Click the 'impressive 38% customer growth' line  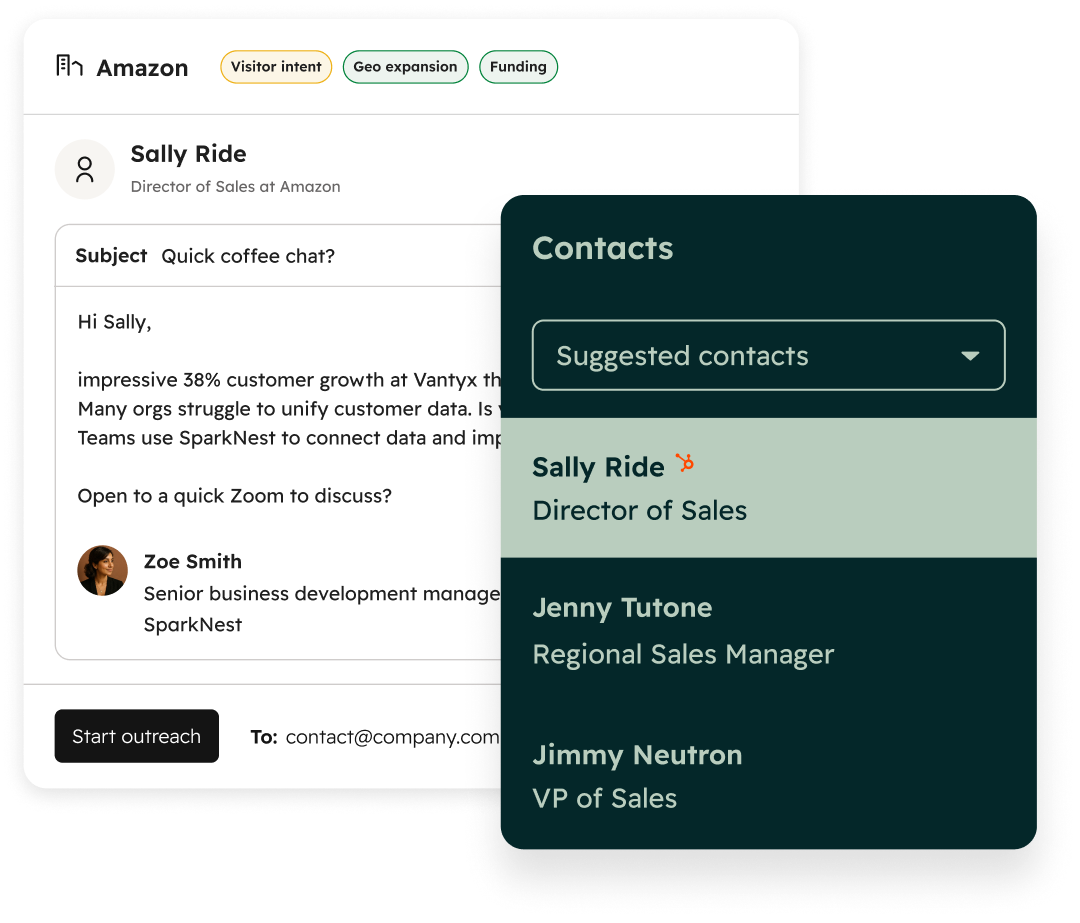click(x=289, y=380)
